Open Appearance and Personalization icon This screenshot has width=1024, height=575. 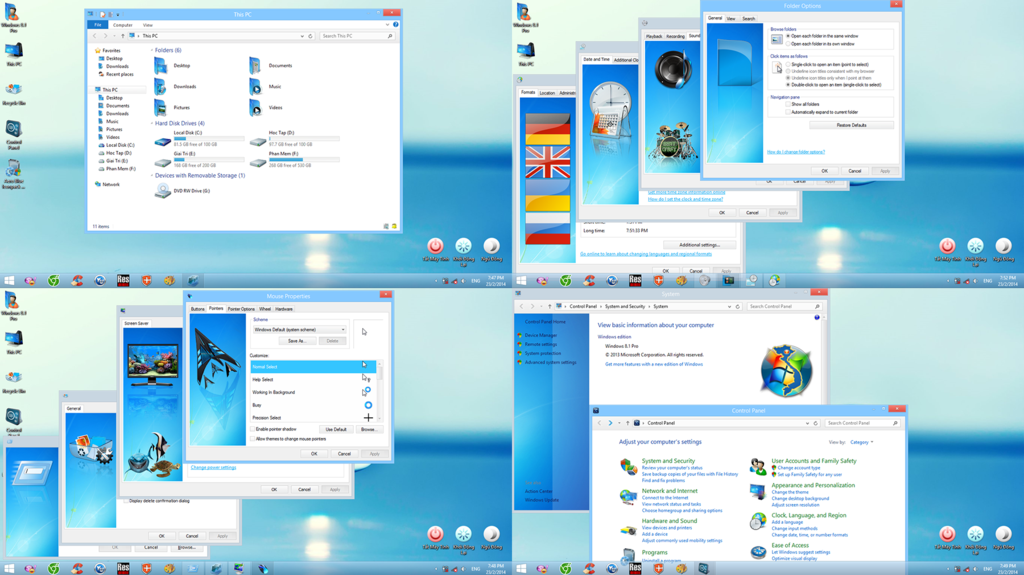[758, 491]
